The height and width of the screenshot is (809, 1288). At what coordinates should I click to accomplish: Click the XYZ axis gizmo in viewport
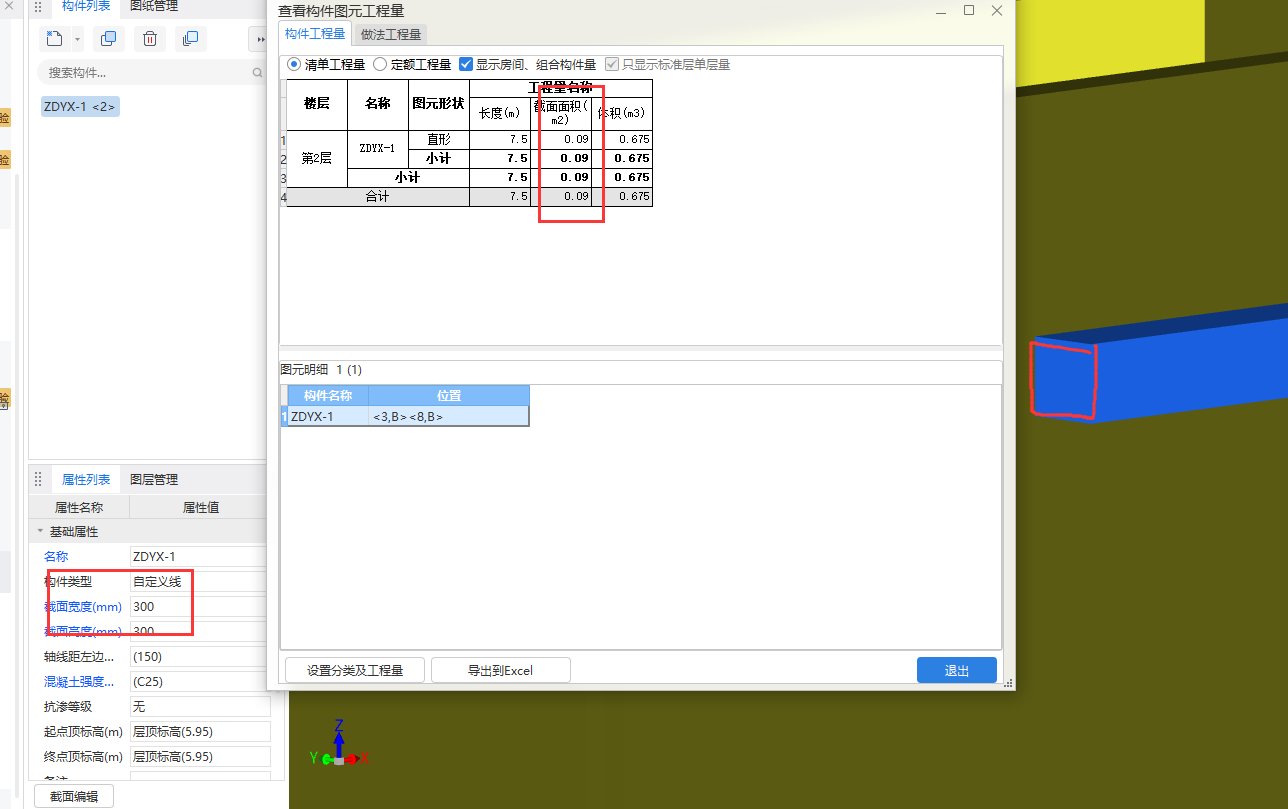click(340, 742)
